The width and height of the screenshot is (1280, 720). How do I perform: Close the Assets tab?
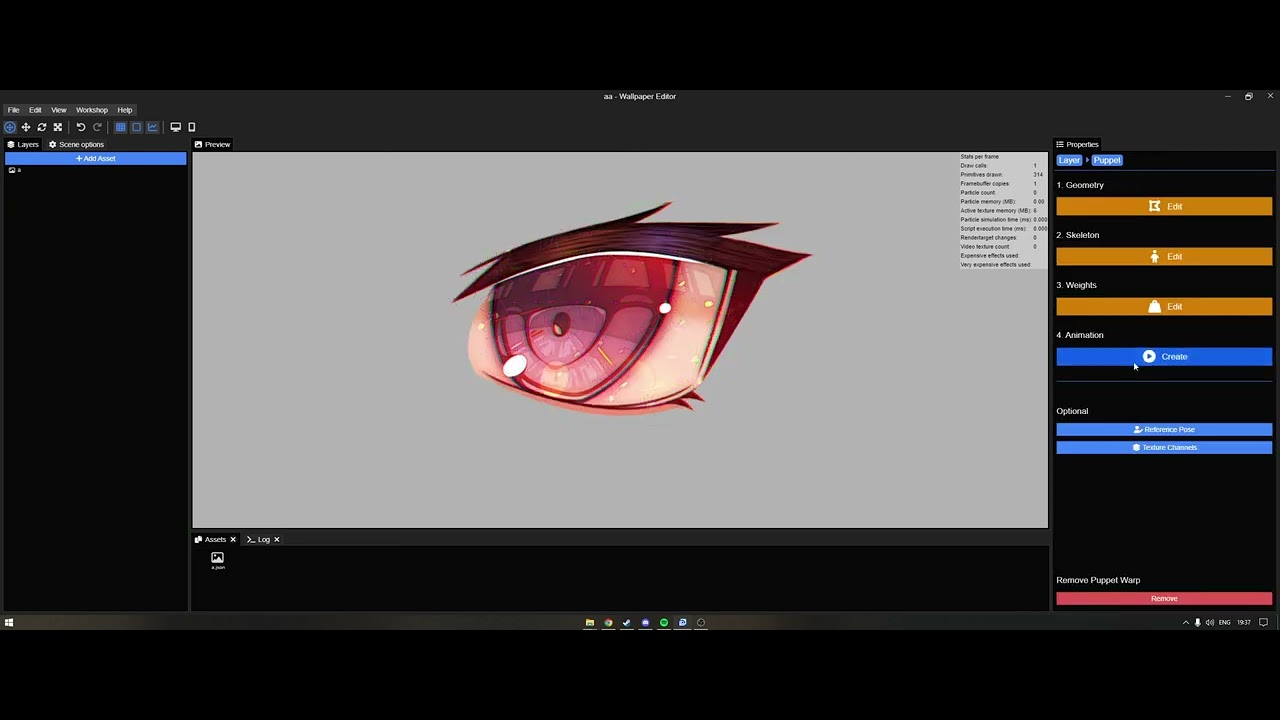tap(233, 539)
